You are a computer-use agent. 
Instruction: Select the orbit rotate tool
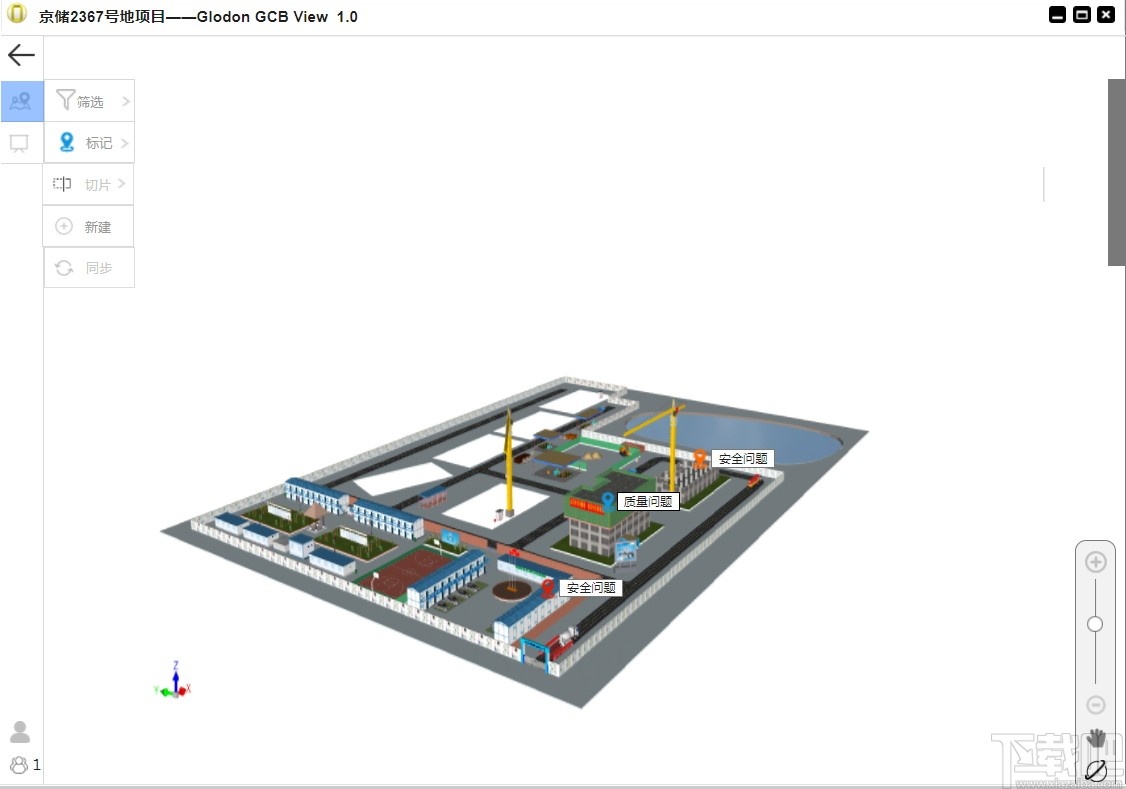pyautogui.click(x=1096, y=770)
